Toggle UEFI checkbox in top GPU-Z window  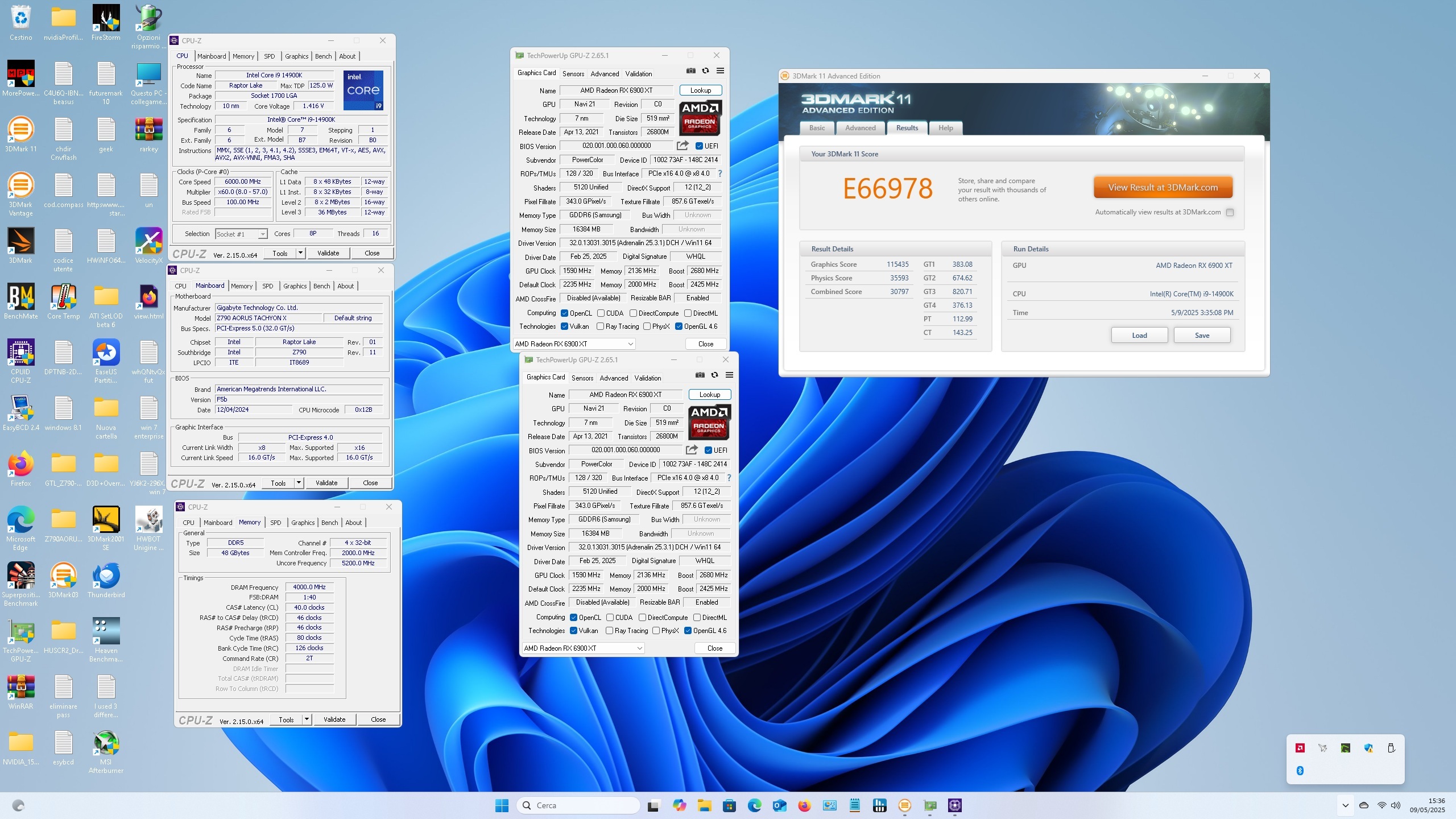699,146
